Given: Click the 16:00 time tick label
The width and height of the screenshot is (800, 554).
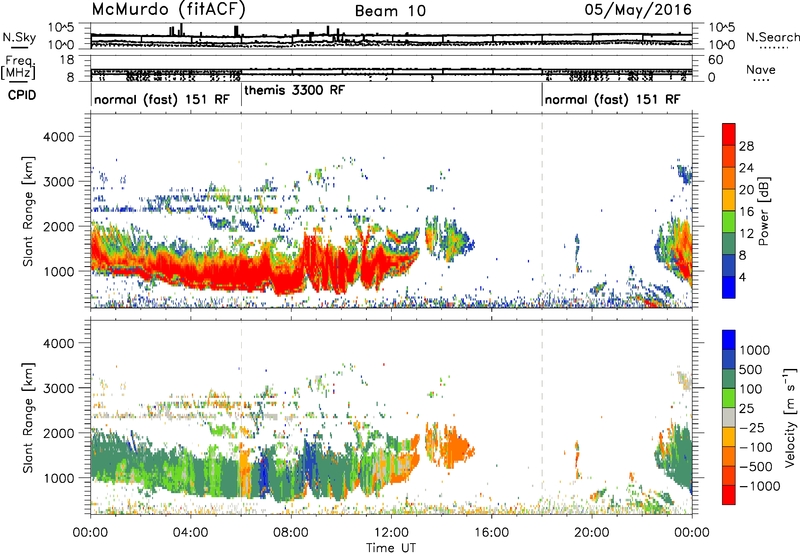Looking at the screenshot, I should 491,533.
